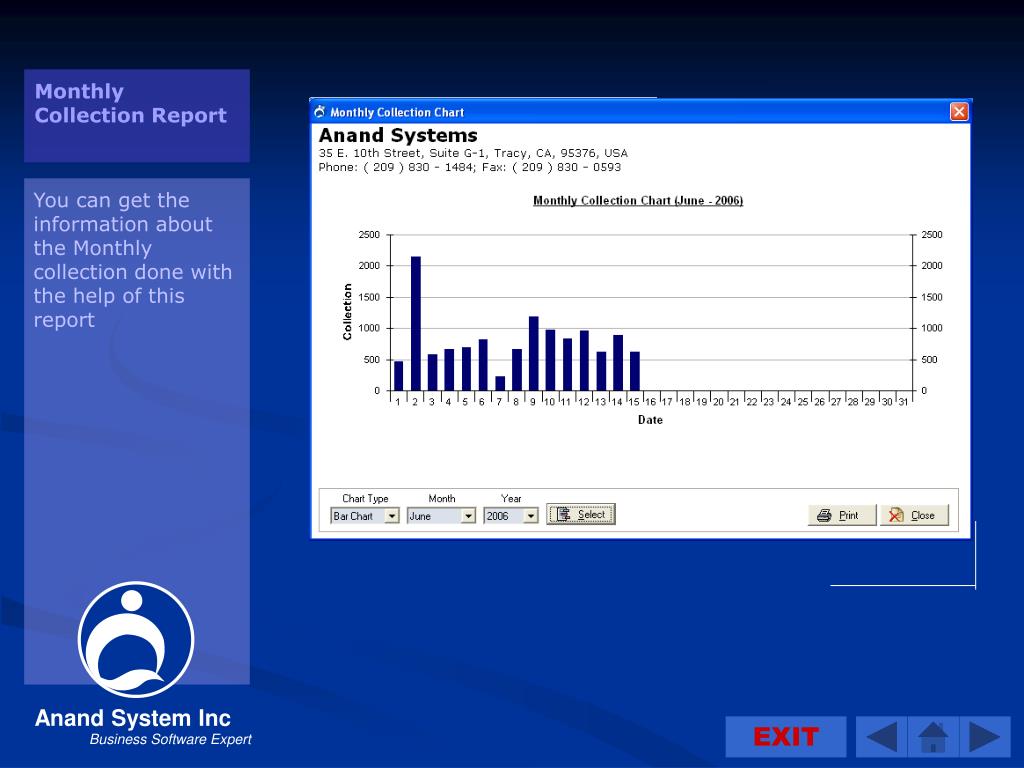This screenshot has width=1024, height=768.
Task: Click the bar for date 15
Action: pos(635,371)
